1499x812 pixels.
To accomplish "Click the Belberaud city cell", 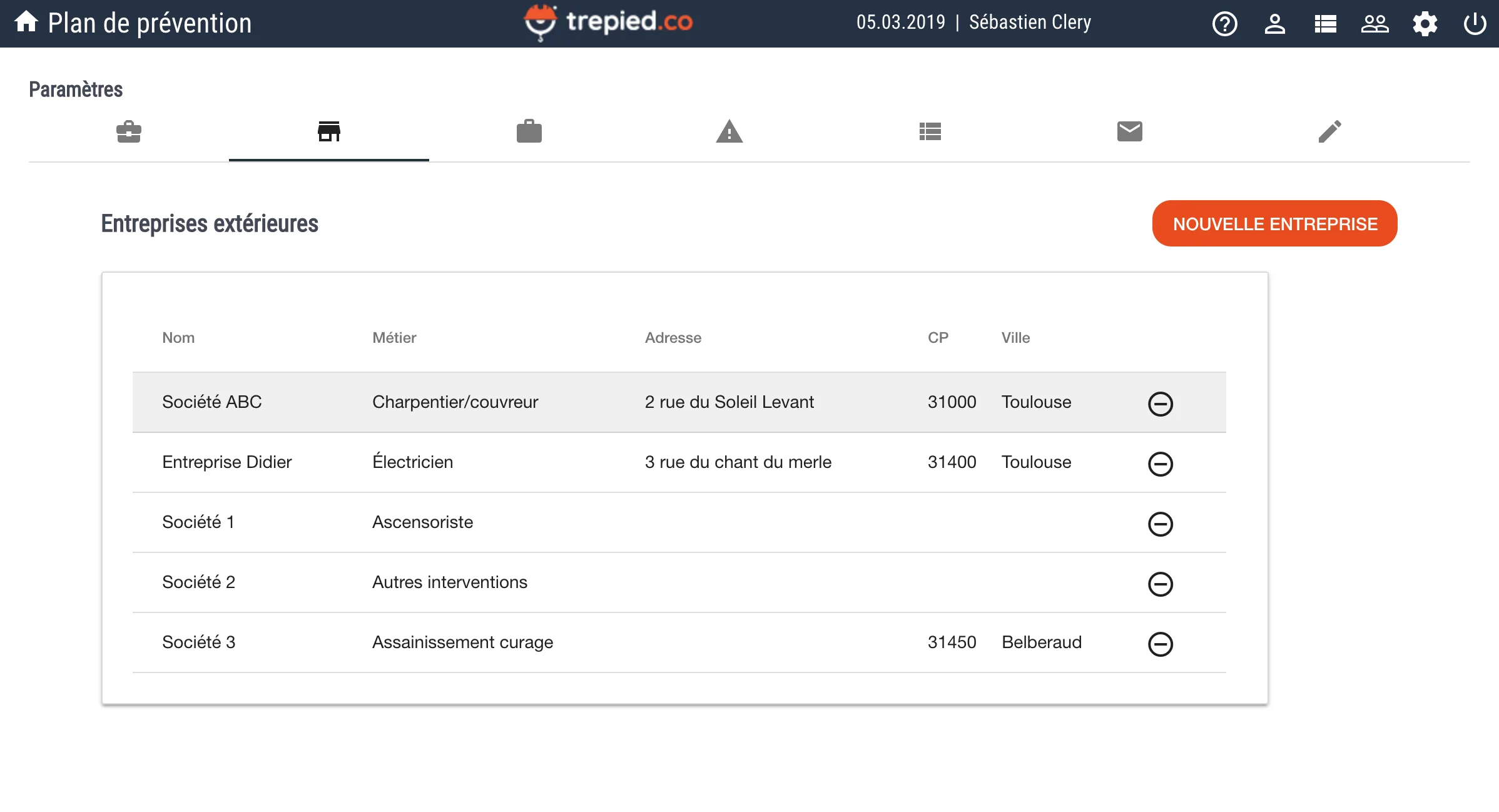I will 1041,642.
